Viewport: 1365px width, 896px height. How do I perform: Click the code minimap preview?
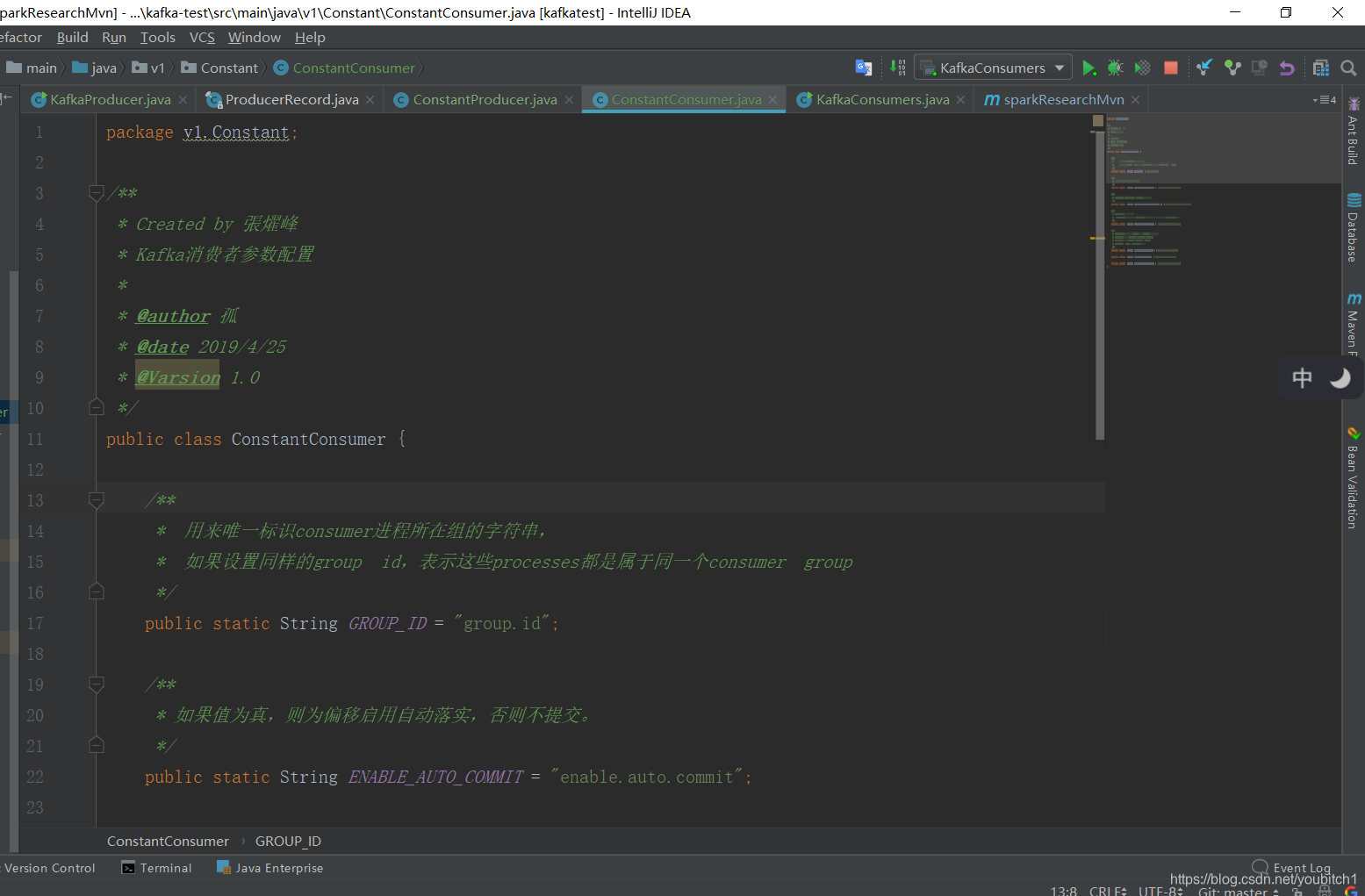click(1224, 190)
